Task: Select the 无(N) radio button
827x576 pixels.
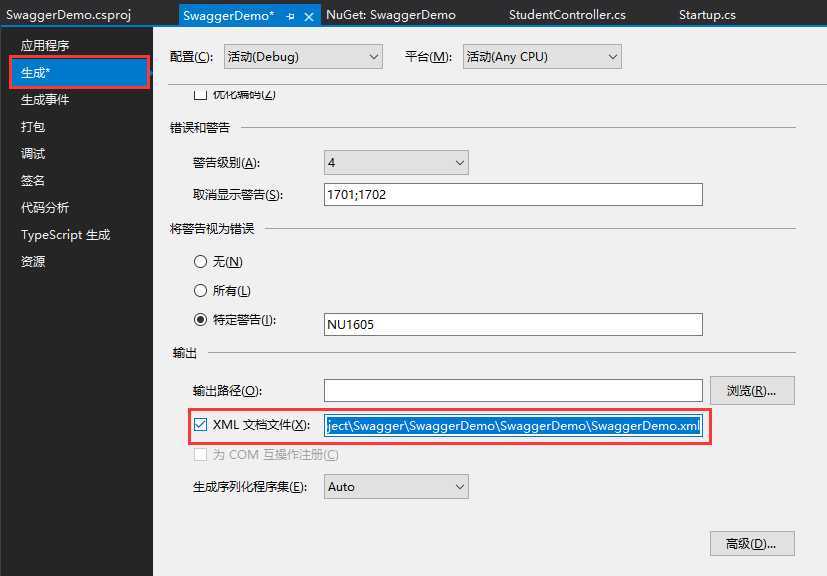Action: point(200,261)
